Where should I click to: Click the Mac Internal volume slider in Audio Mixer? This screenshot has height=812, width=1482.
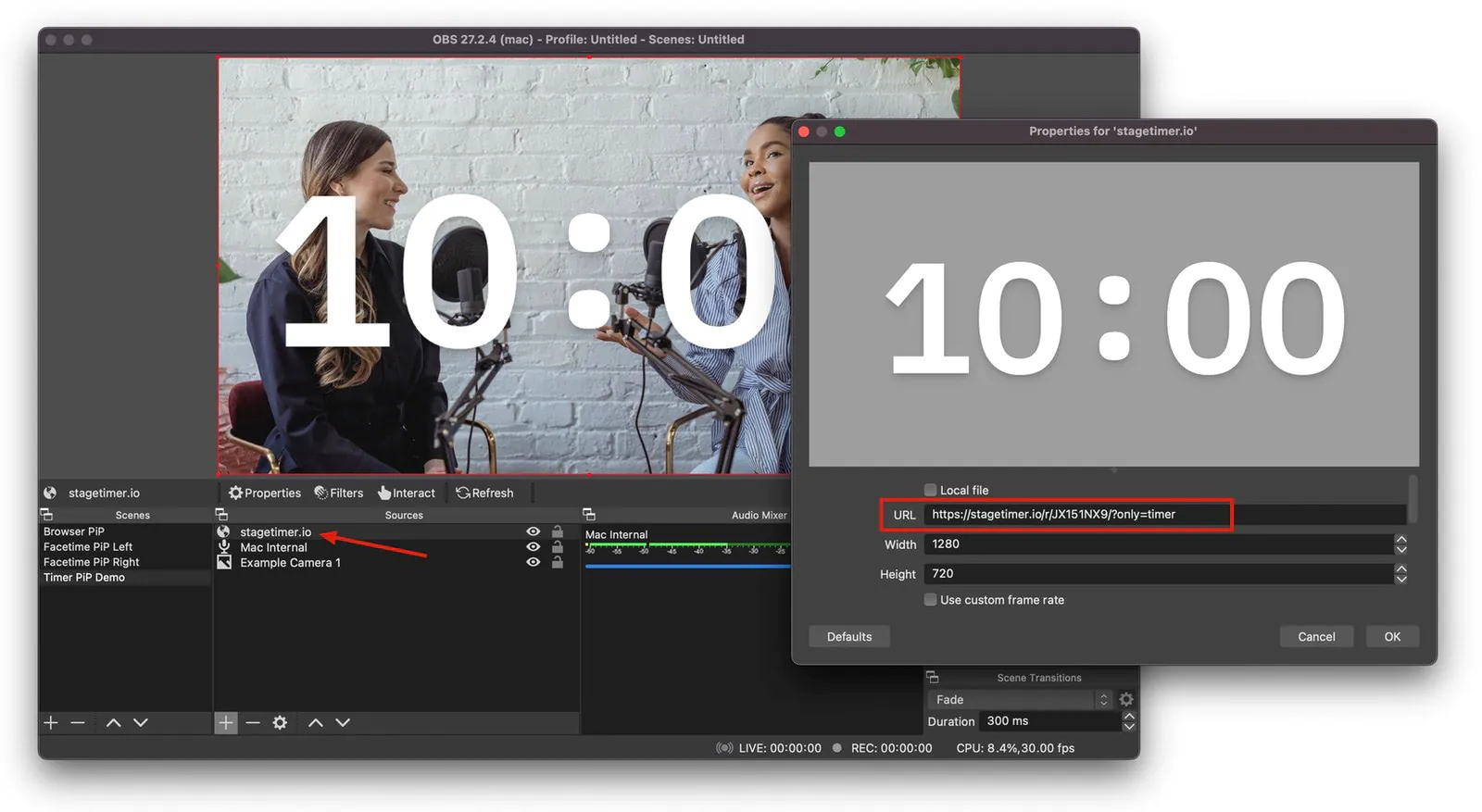click(x=687, y=566)
